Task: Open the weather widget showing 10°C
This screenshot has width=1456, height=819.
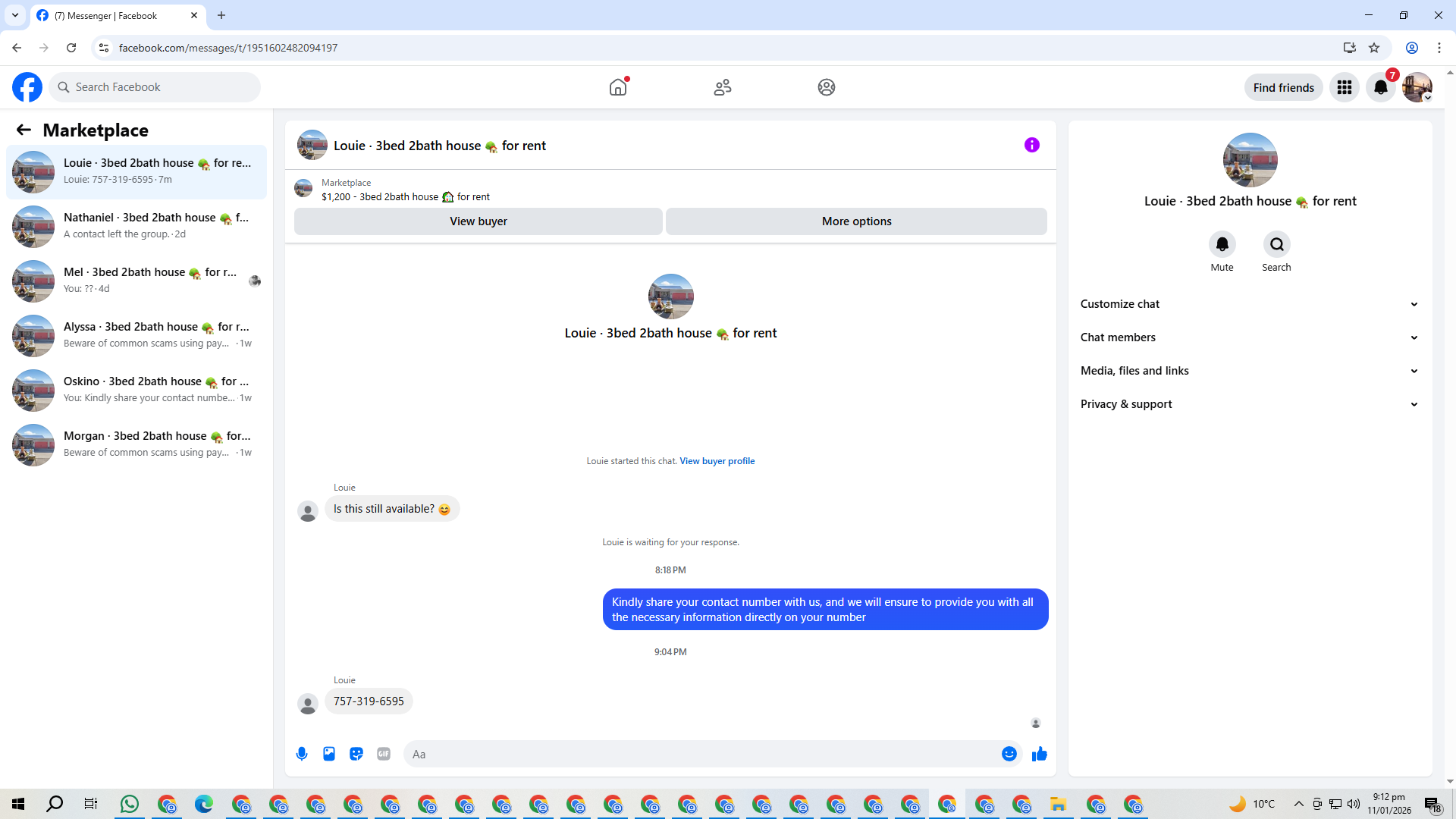Action: click(x=1252, y=804)
